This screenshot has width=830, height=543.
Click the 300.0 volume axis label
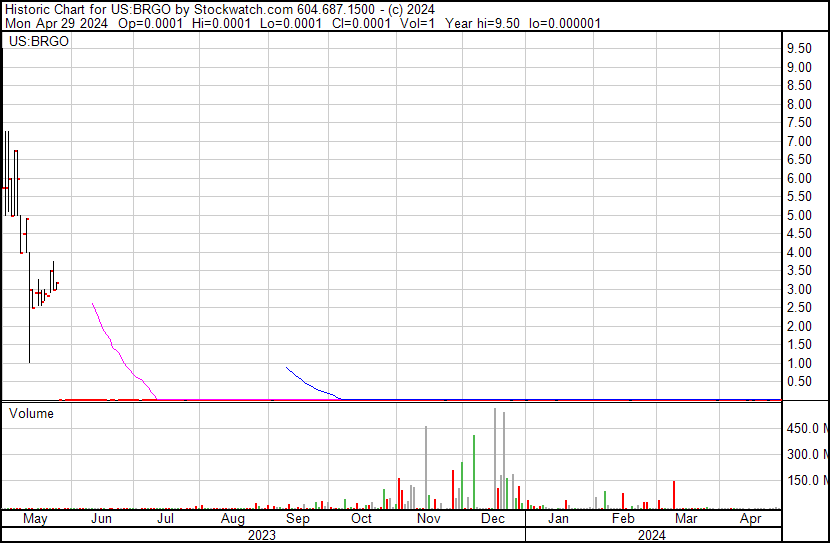(x=808, y=455)
